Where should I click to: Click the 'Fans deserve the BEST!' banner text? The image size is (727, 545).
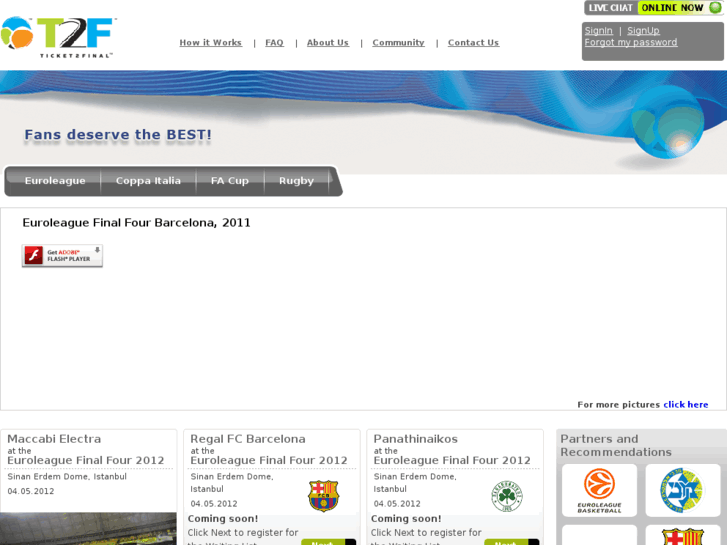coord(118,135)
